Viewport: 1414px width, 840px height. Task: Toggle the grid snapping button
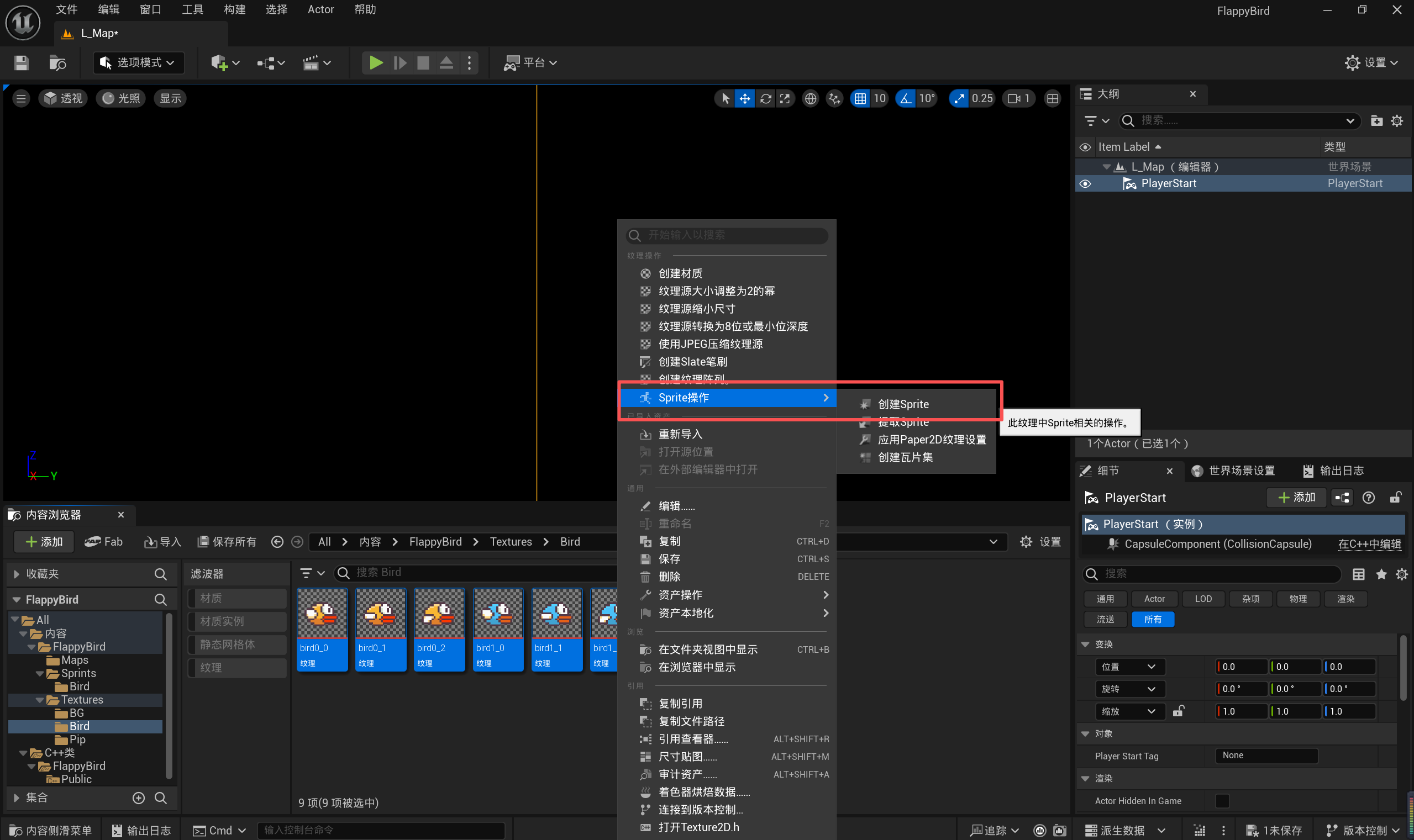tap(860, 98)
